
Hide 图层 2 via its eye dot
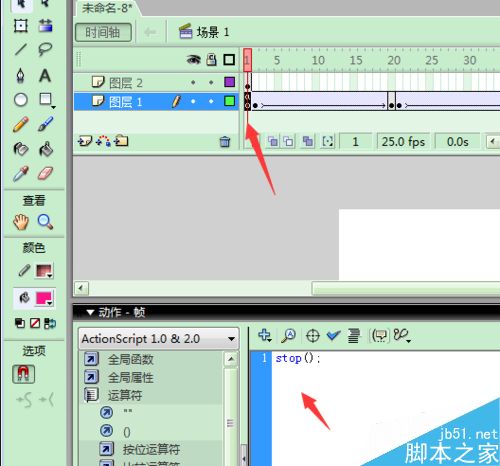(x=193, y=82)
